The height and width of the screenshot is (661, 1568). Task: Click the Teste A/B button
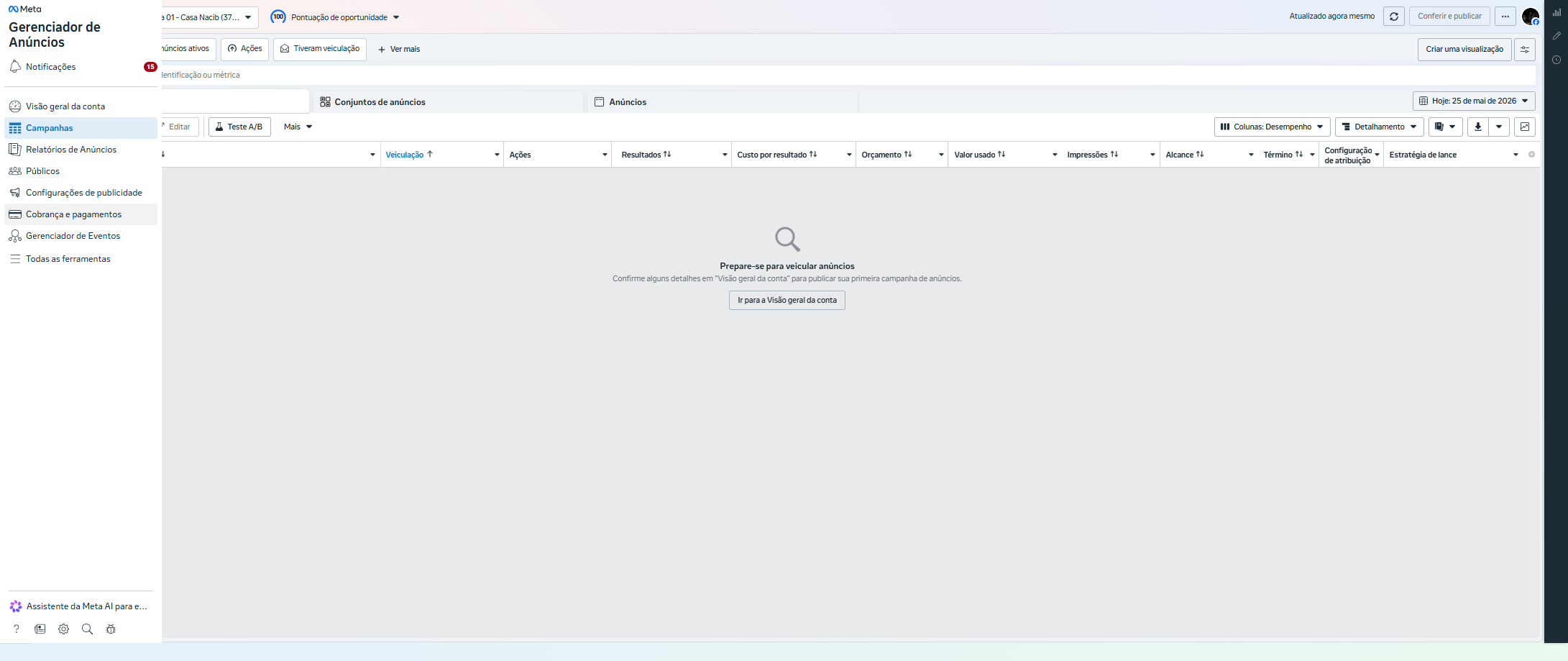coord(239,127)
